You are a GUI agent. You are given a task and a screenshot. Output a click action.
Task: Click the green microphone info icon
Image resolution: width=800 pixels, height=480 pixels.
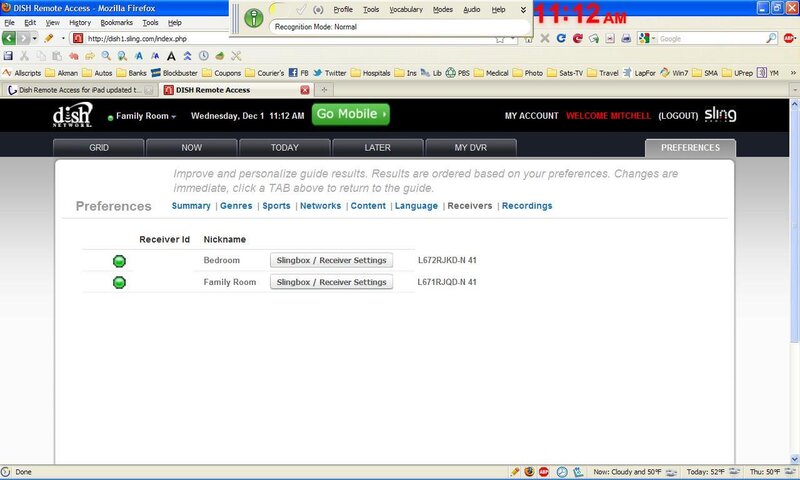(254, 18)
